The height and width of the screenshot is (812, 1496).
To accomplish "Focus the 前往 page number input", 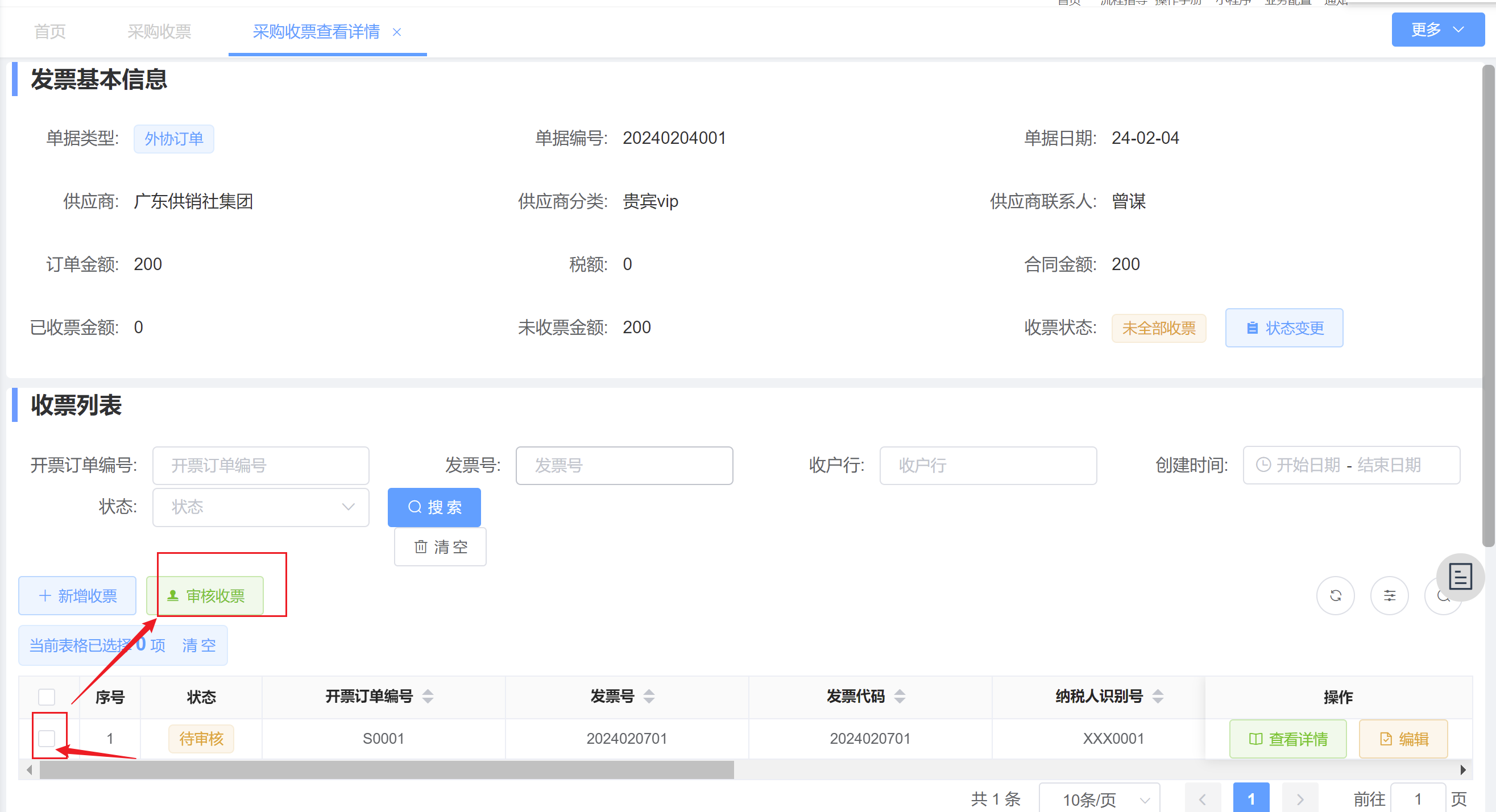I will pyautogui.click(x=1418, y=800).
